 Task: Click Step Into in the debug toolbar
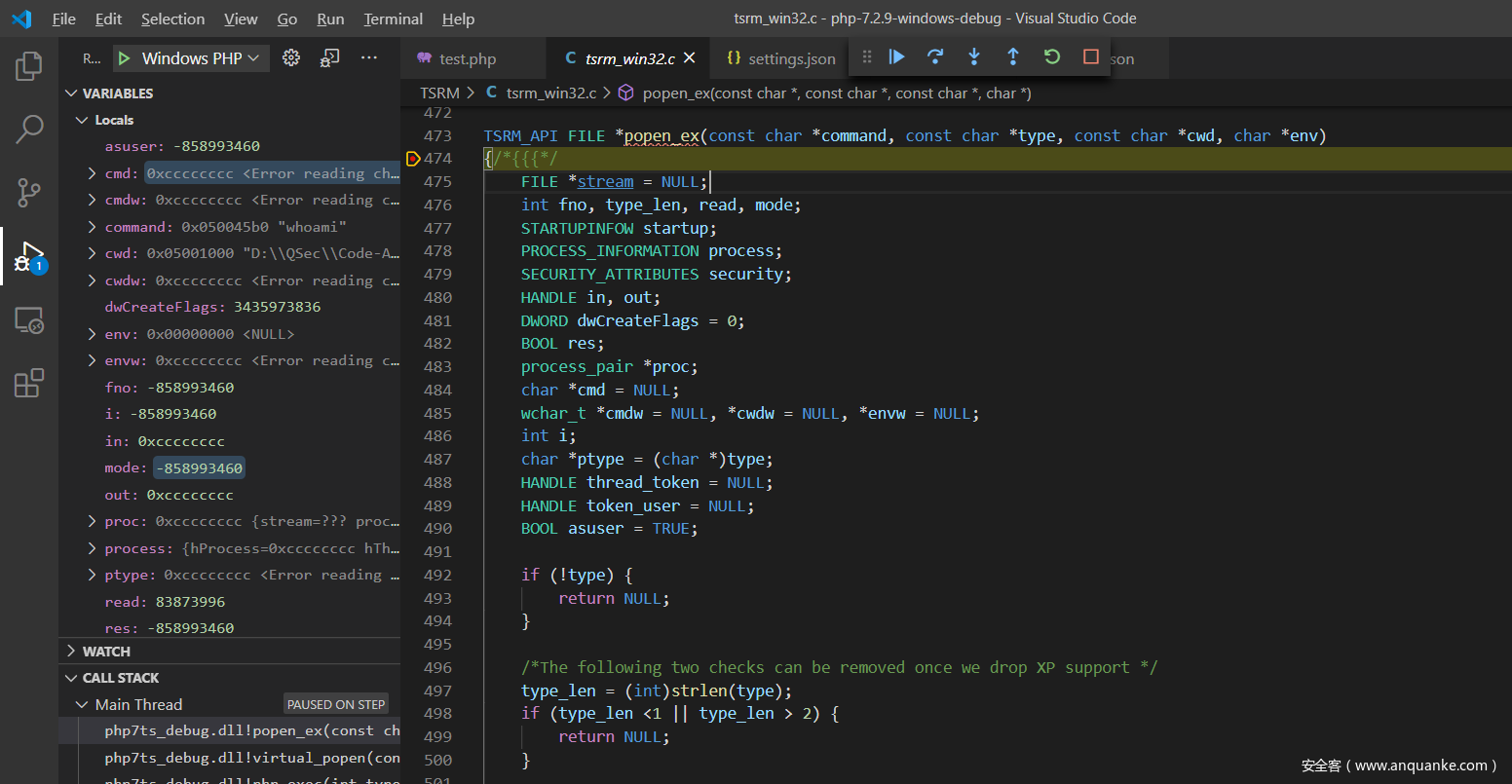974,57
